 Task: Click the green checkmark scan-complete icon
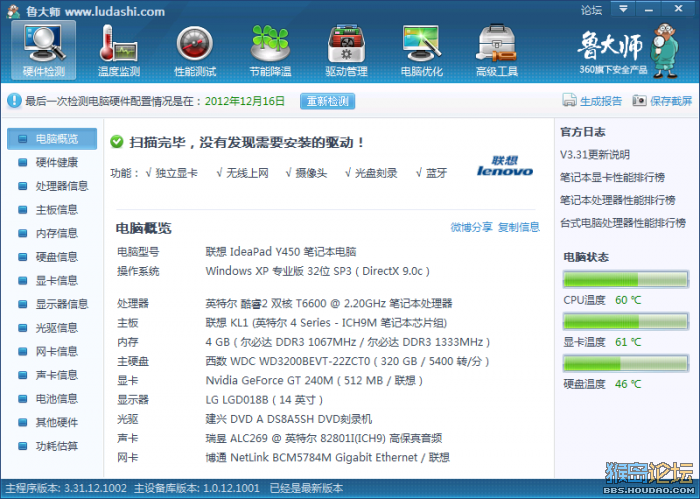click(x=117, y=142)
